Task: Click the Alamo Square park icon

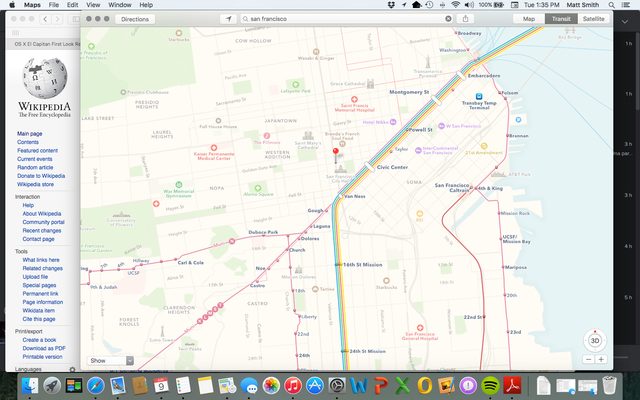Action: 258,188
